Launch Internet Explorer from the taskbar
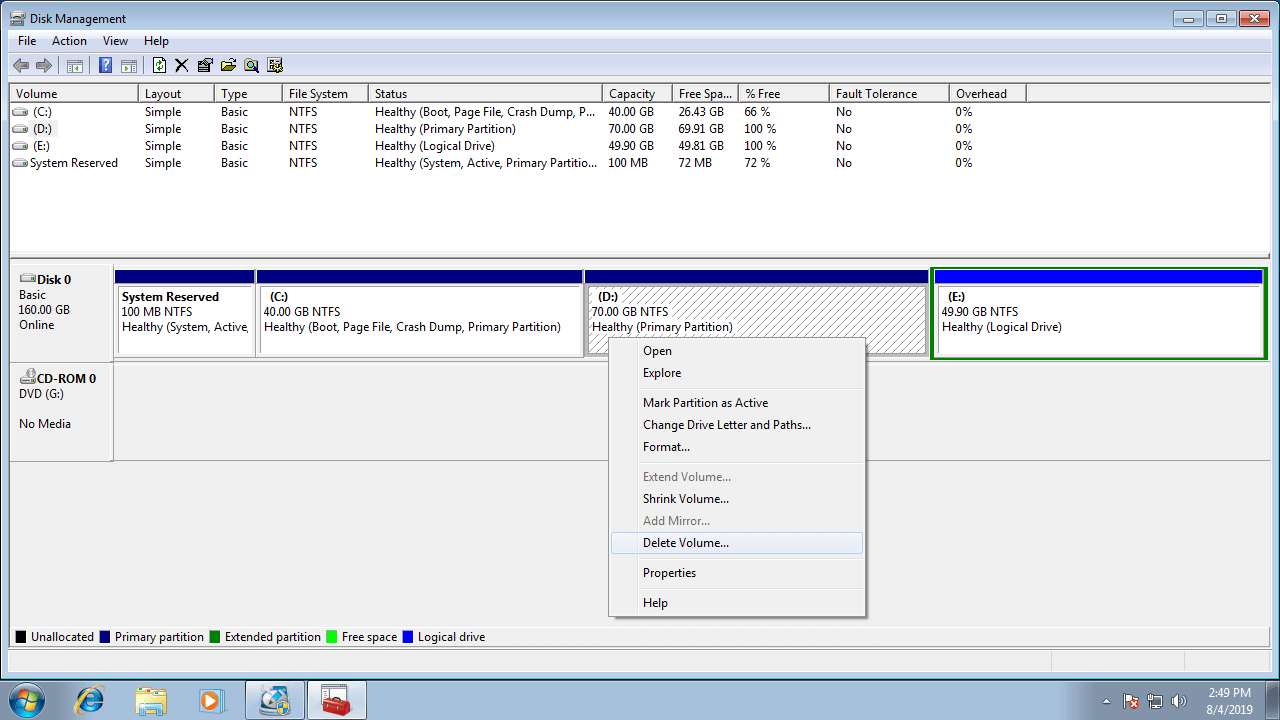The image size is (1280, 720). 89,700
